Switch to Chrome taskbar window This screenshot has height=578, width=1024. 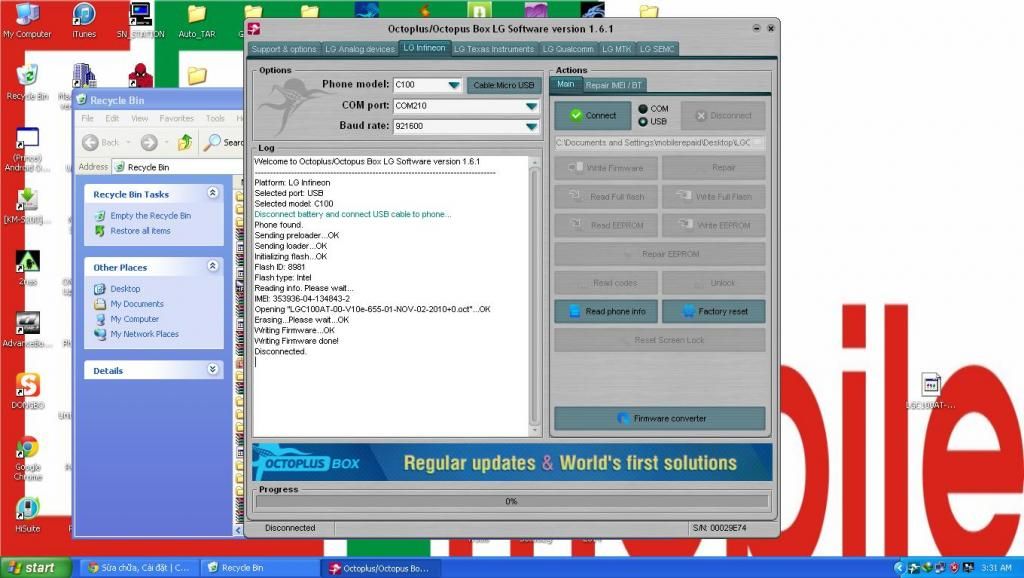point(138,568)
